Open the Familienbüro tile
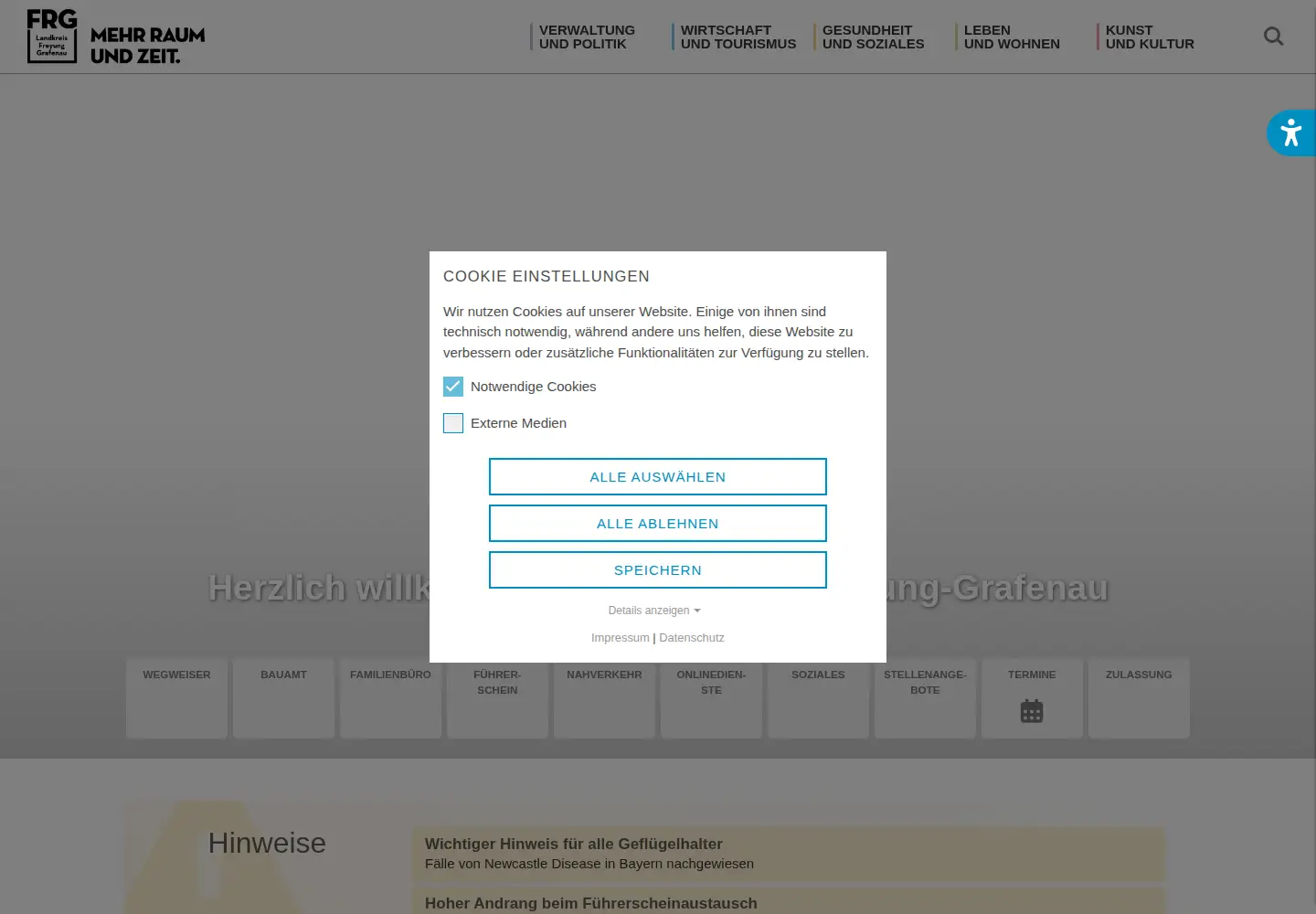 pyautogui.click(x=390, y=697)
